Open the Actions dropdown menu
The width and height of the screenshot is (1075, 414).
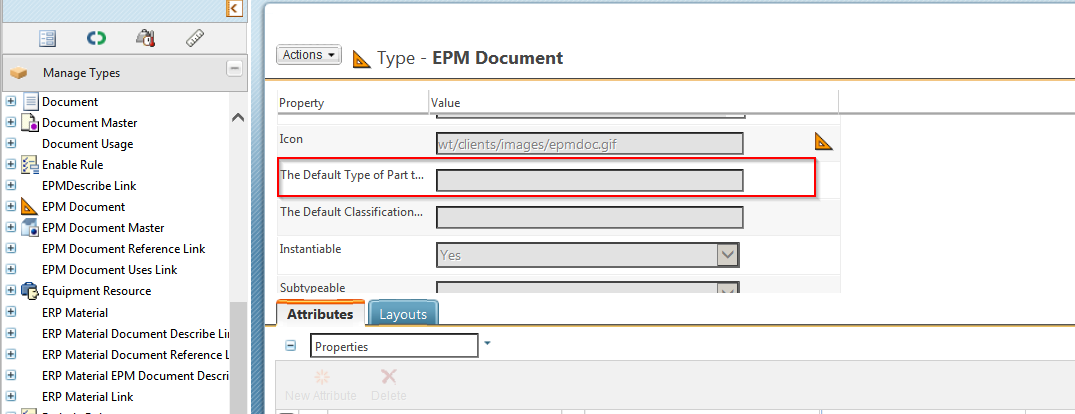(309, 55)
